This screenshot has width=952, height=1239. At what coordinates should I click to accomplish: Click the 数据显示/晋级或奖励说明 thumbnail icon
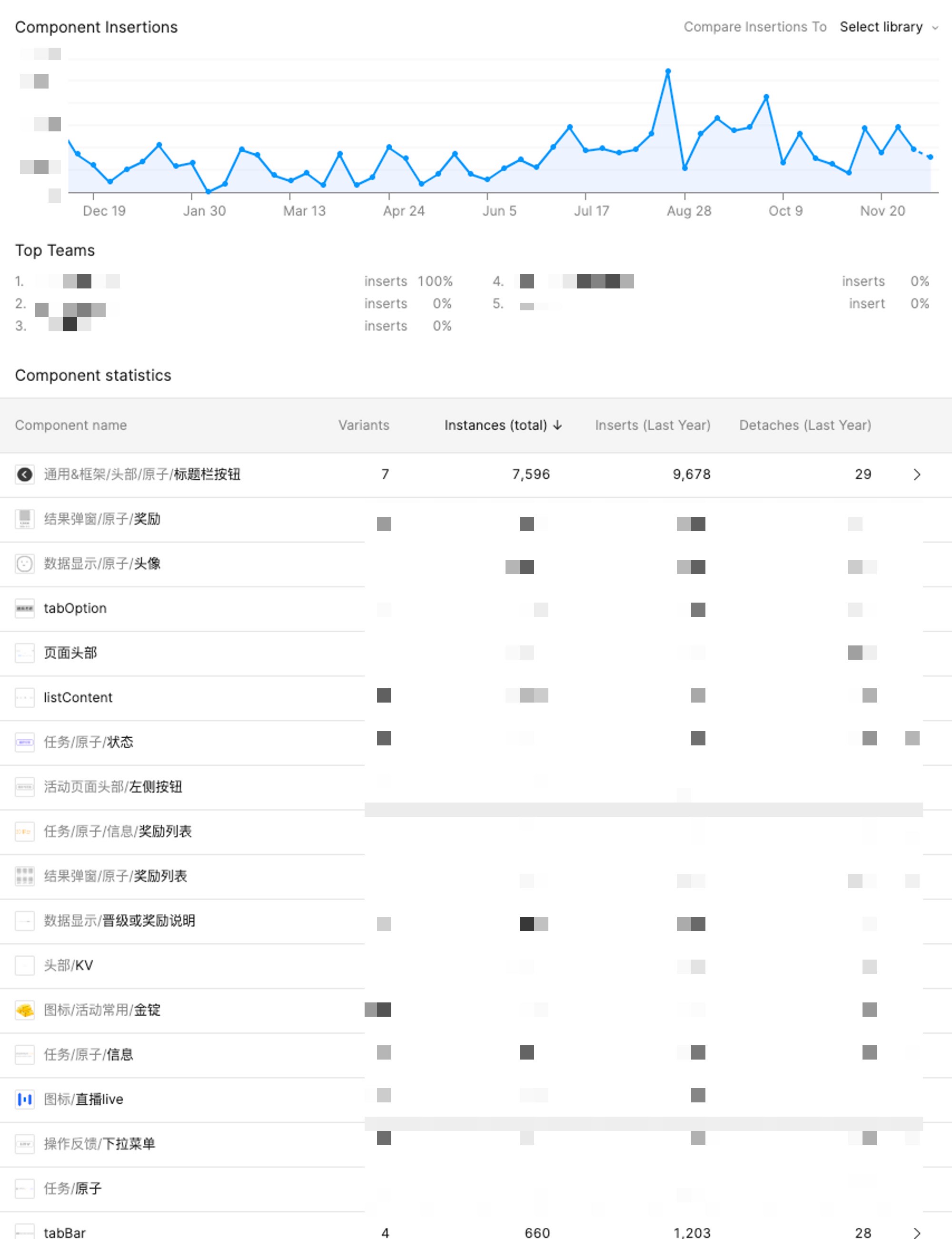click(x=24, y=921)
